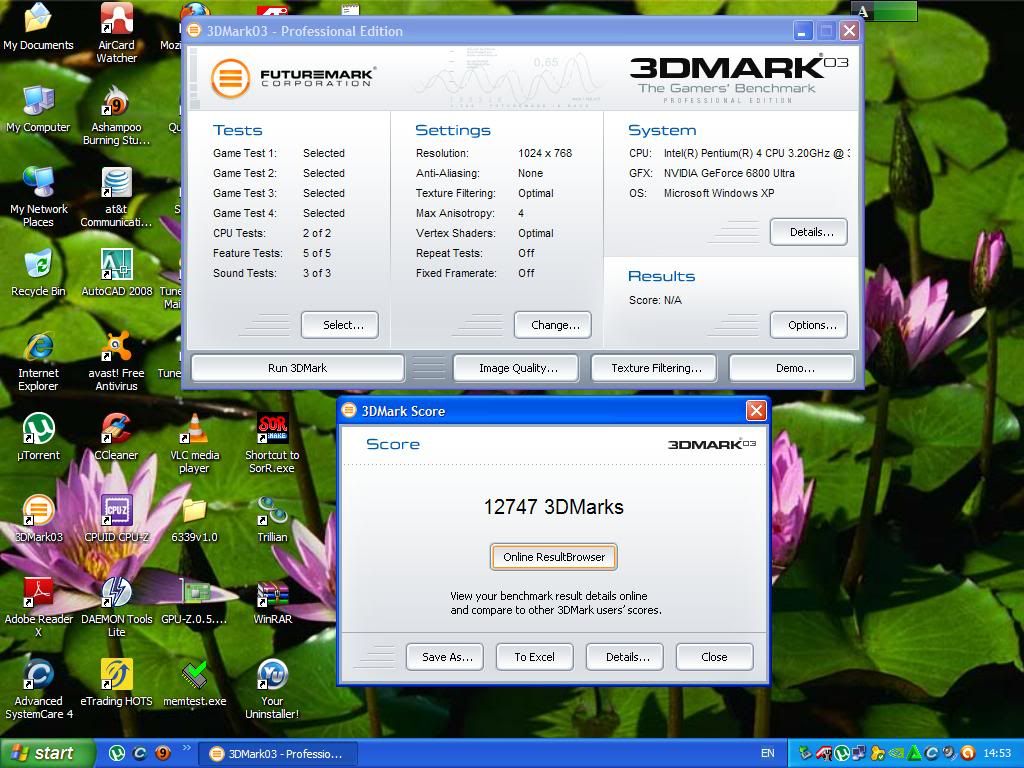The width and height of the screenshot is (1024, 768).
Task: Open the Image Quality... tool
Action: 516,368
